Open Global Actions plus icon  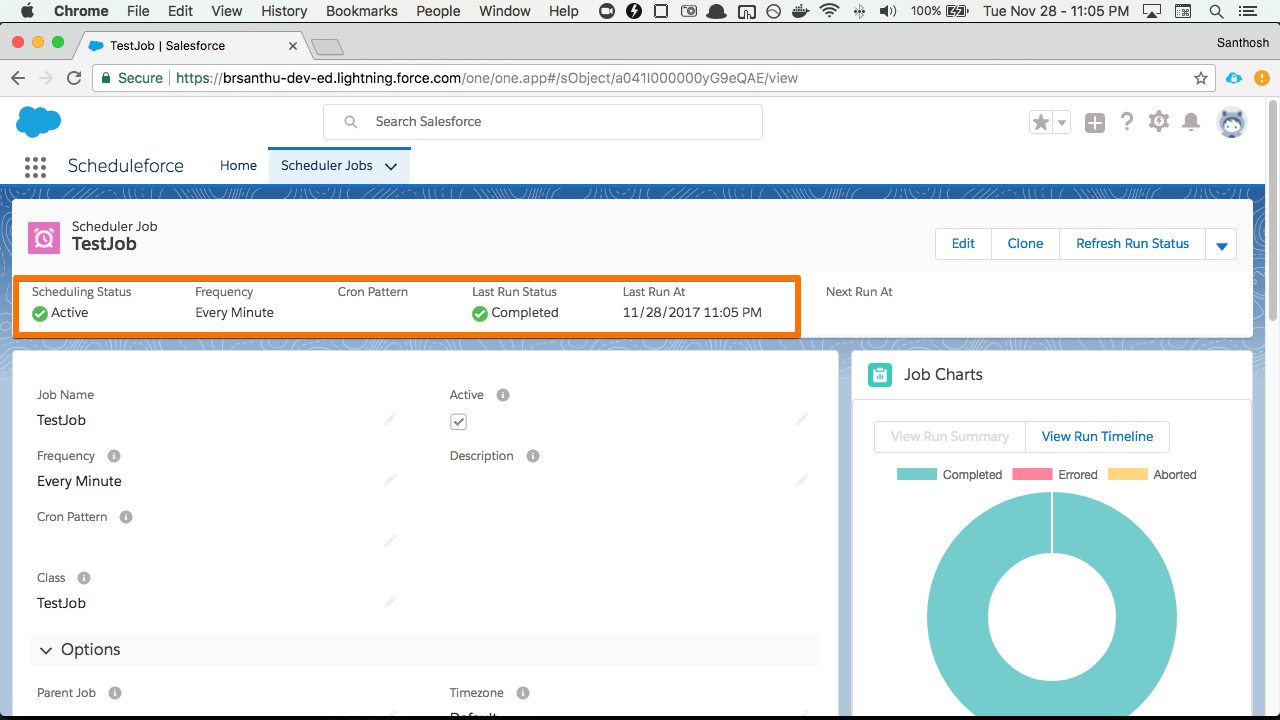[x=1095, y=122]
